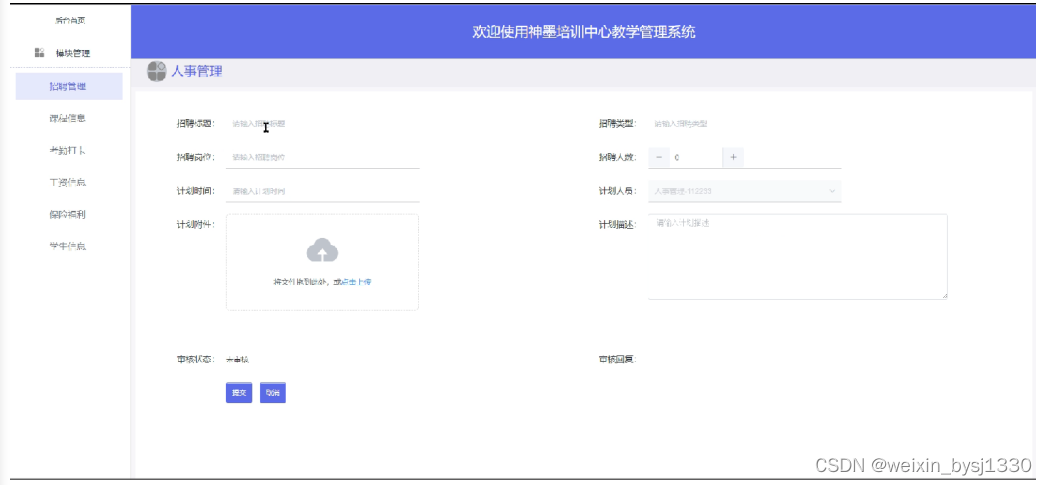Focus the 招聘岗位 input field
This screenshot has width=1047, height=485.
(323, 158)
